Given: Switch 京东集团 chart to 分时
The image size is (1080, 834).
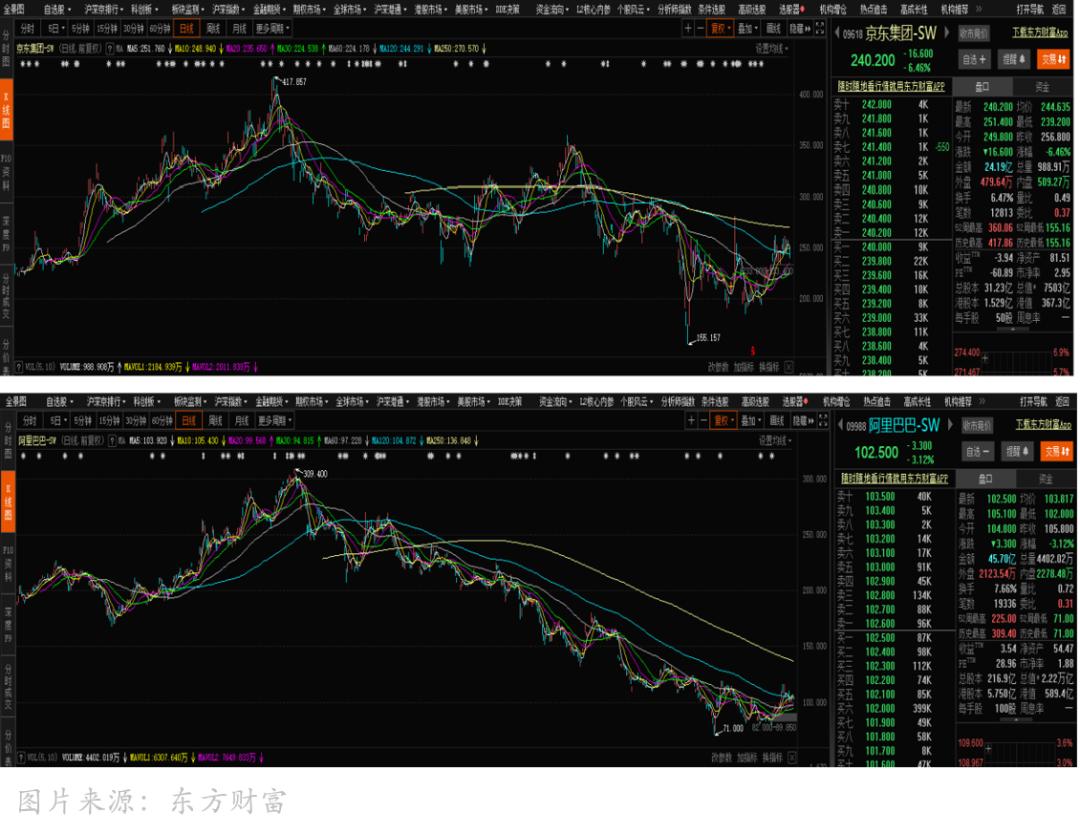Looking at the screenshot, I should tap(27, 29).
